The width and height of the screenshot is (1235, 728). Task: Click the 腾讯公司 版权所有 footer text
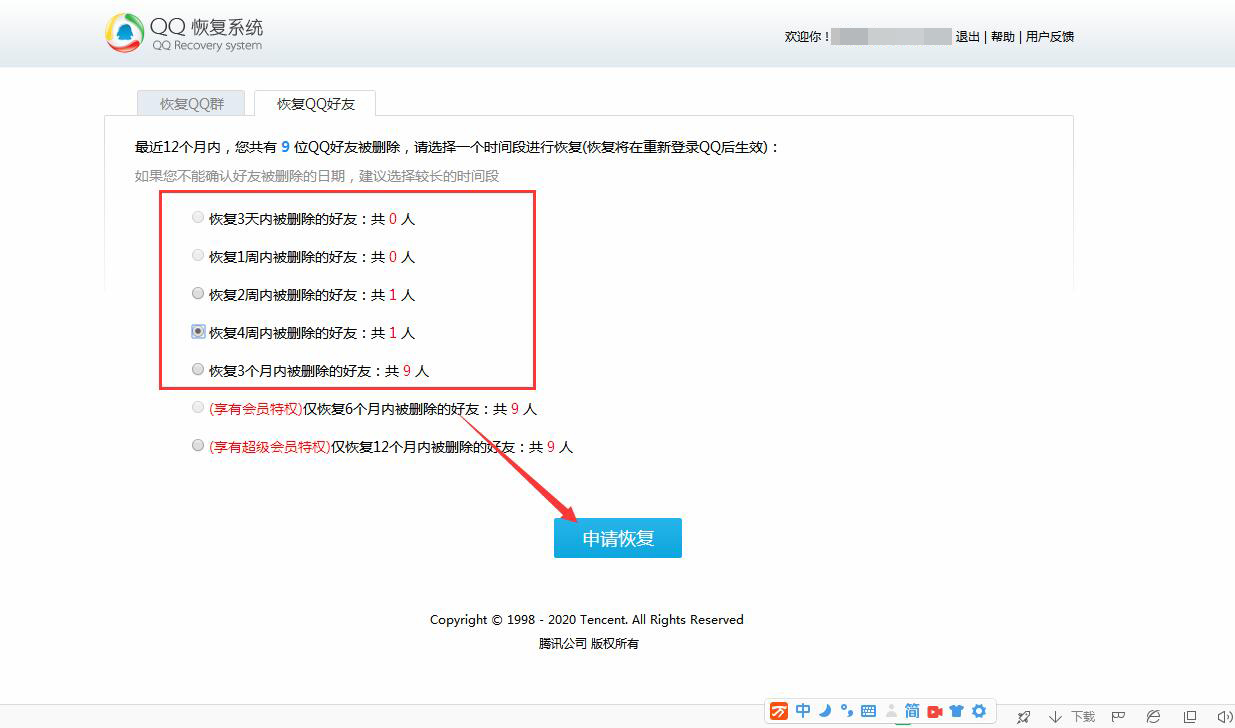(x=589, y=644)
